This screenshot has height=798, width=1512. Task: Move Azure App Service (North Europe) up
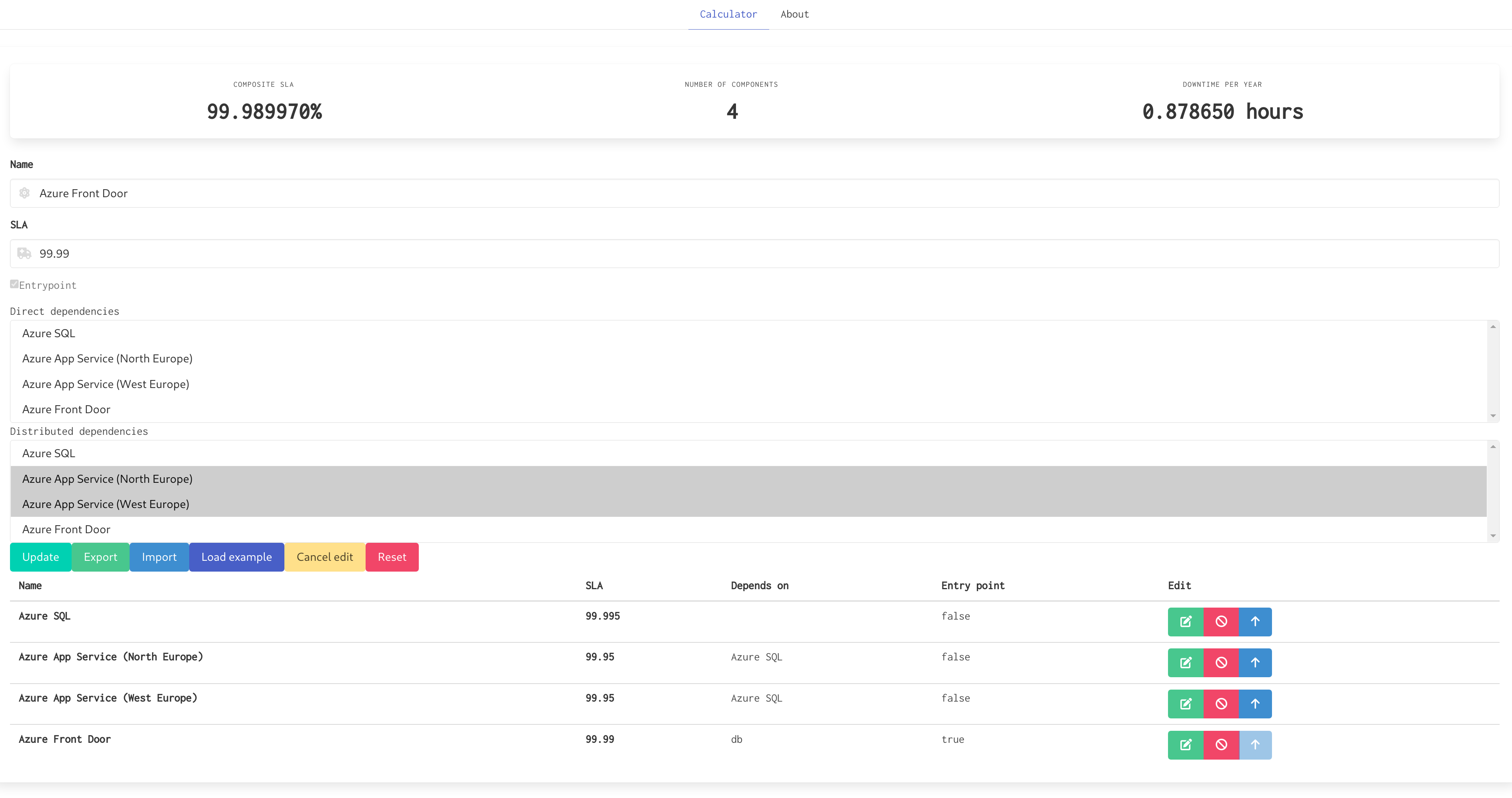tap(1255, 662)
